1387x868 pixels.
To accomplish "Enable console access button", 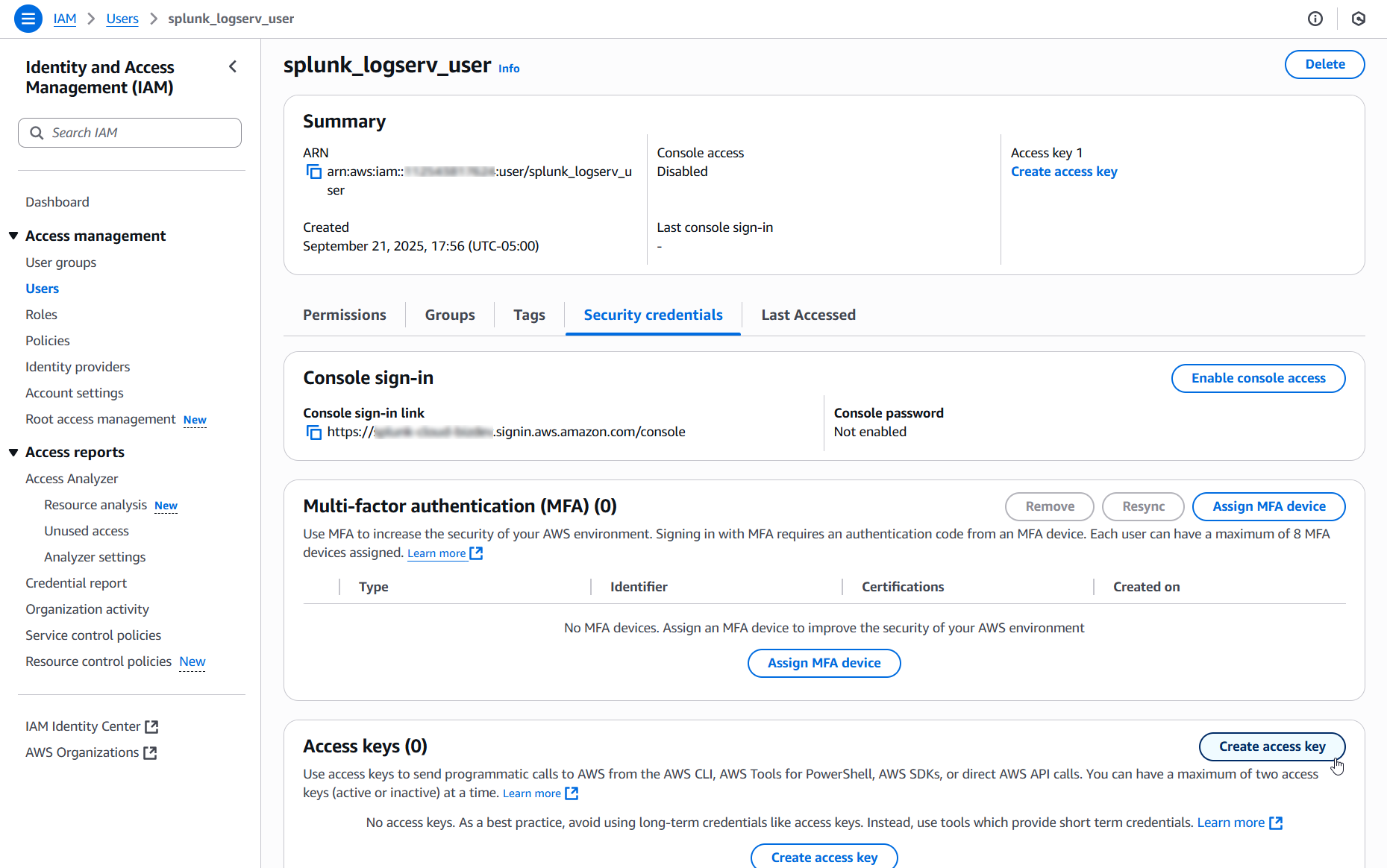I will pyautogui.click(x=1258, y=378).
